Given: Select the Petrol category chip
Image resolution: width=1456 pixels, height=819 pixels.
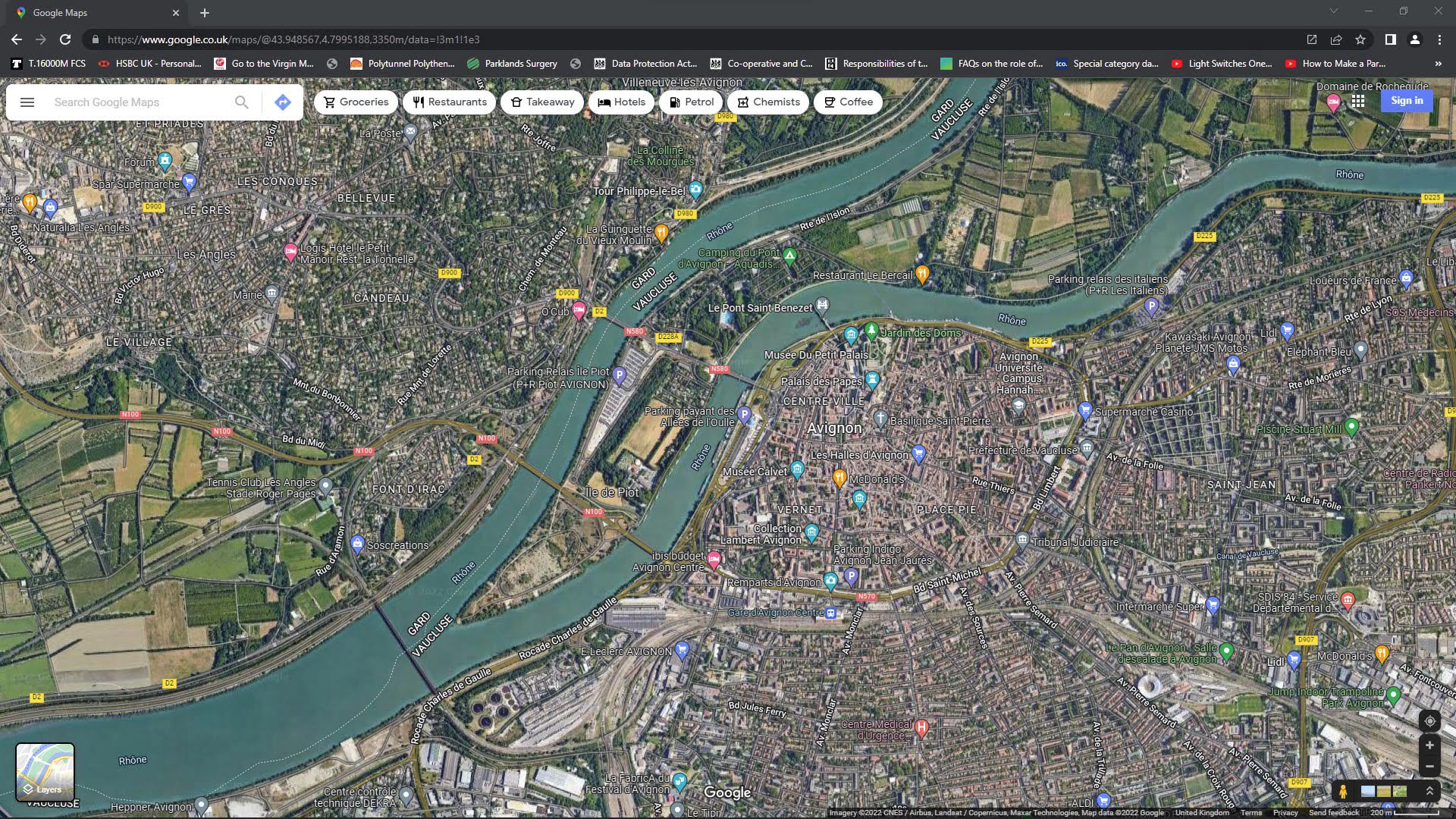Looking at the screenshot, I should 690,102.
